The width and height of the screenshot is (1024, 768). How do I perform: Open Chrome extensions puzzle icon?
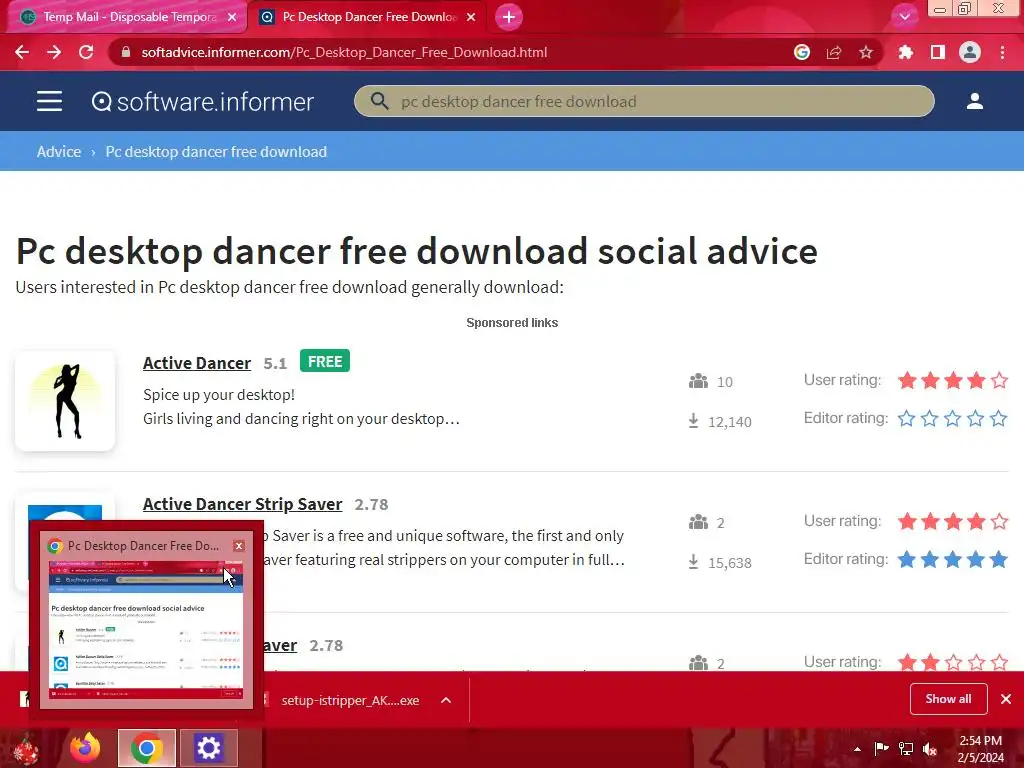tap(906, 52)
